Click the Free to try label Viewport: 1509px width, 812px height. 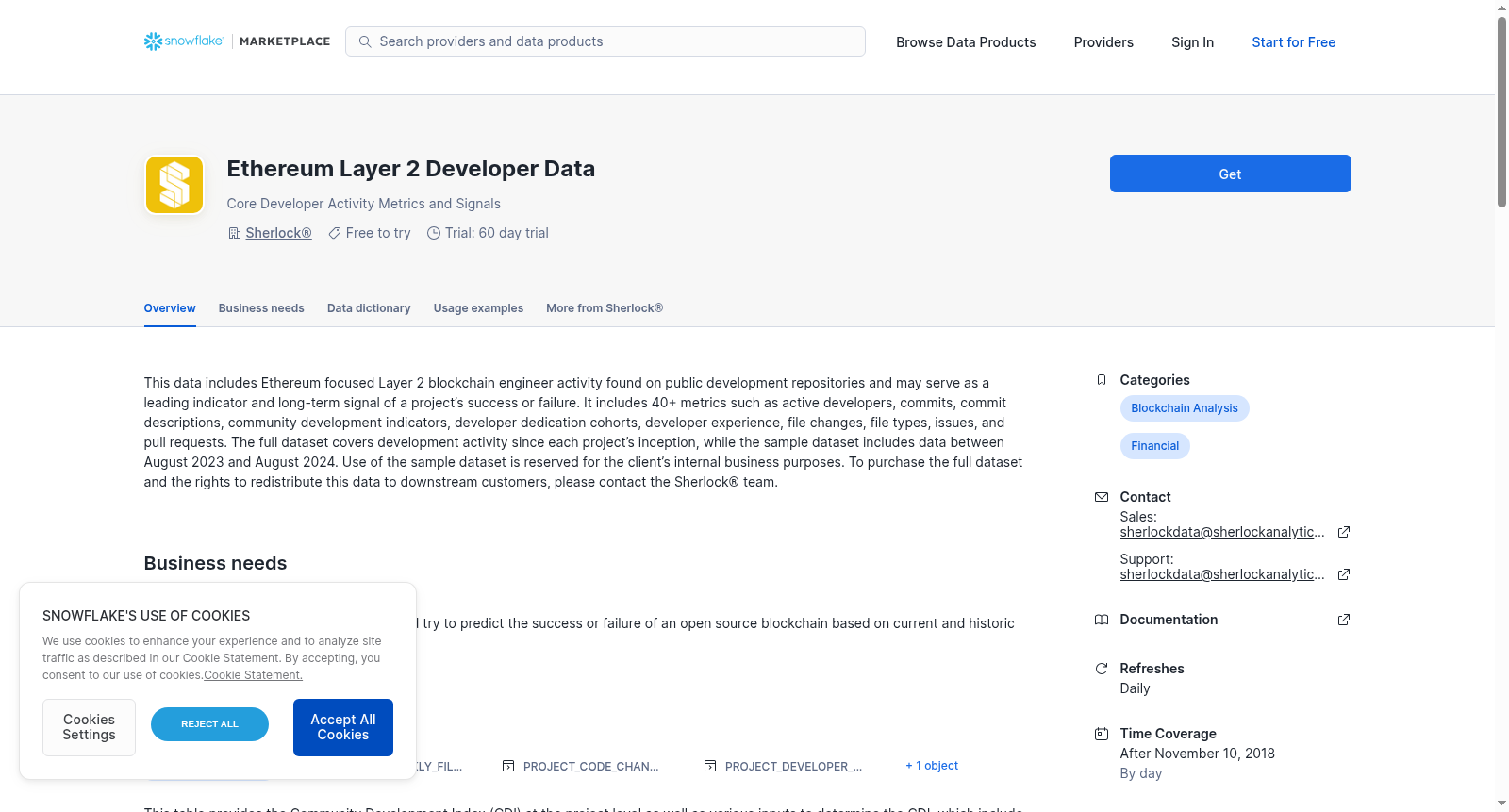(378, 233)
